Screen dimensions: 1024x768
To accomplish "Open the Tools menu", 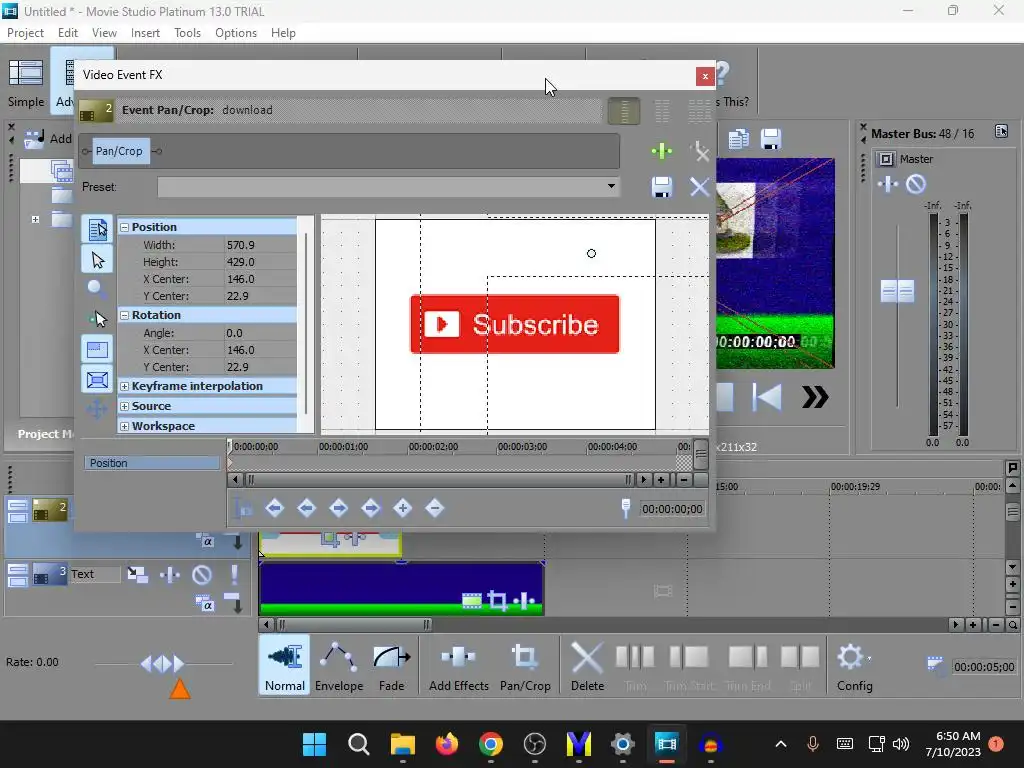I will (x=187, y=33).
